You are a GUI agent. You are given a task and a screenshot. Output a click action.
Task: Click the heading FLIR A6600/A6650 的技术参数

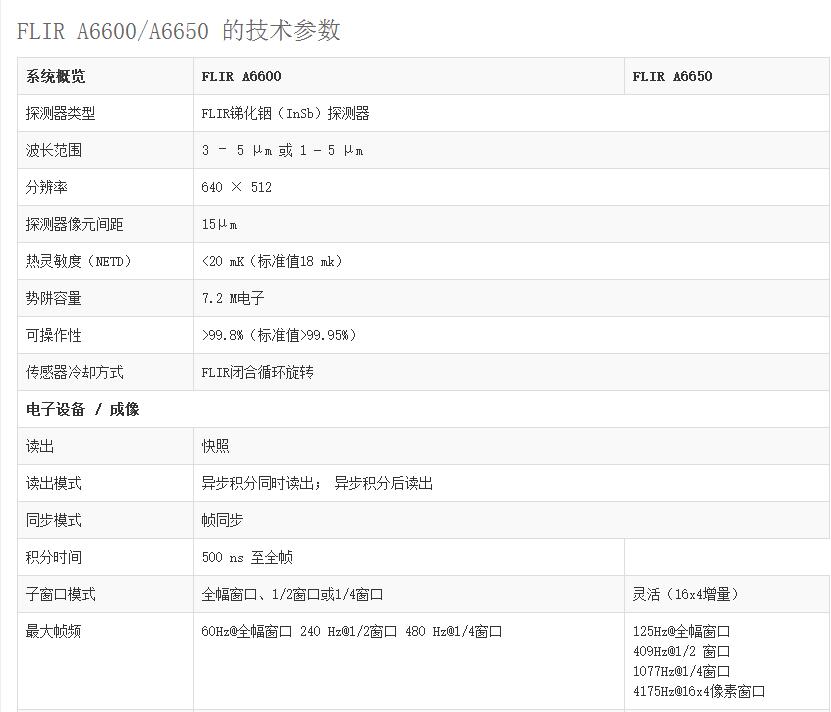(x=179, y=31)
